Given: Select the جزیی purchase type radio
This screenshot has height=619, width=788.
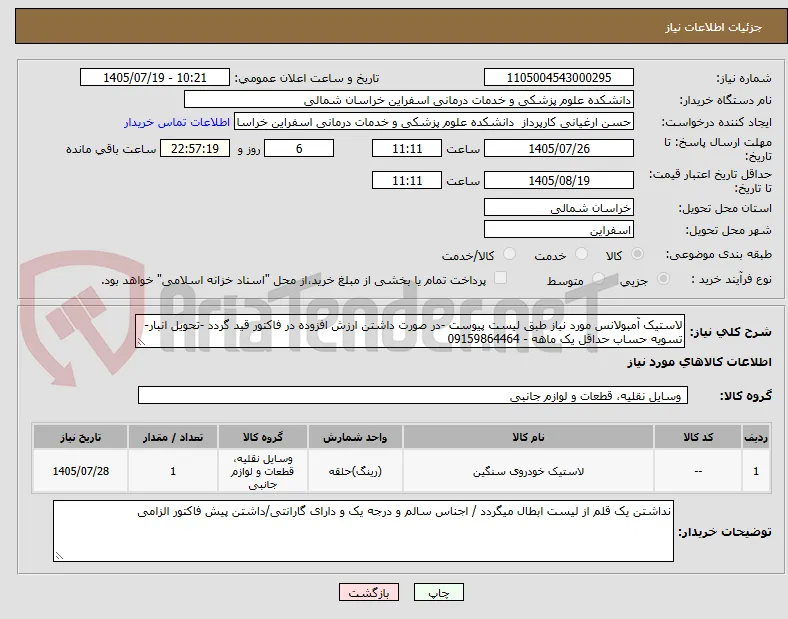Looking at the screenshot, I should [x=663, y=279].
